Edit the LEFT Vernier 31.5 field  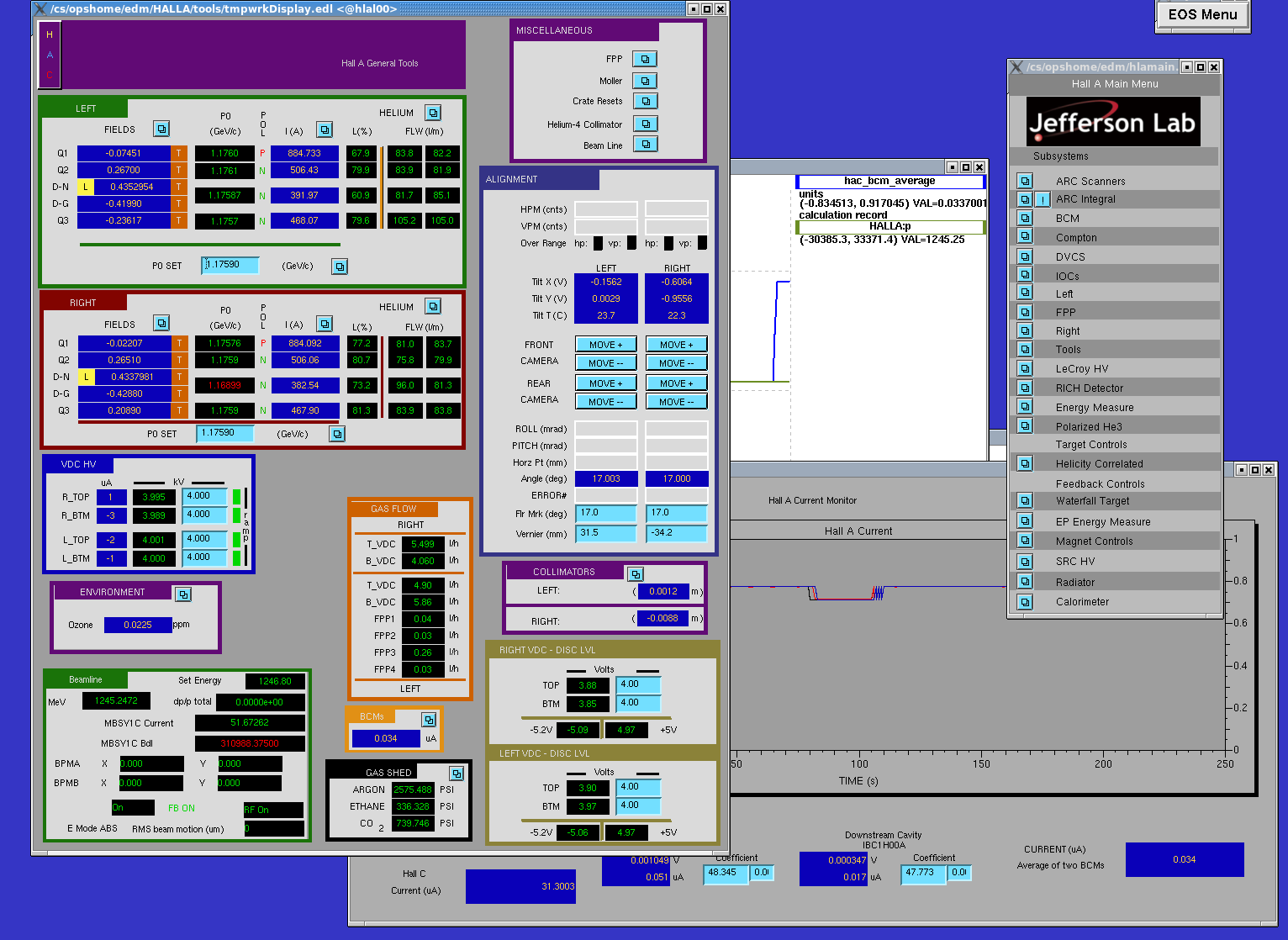606,533
